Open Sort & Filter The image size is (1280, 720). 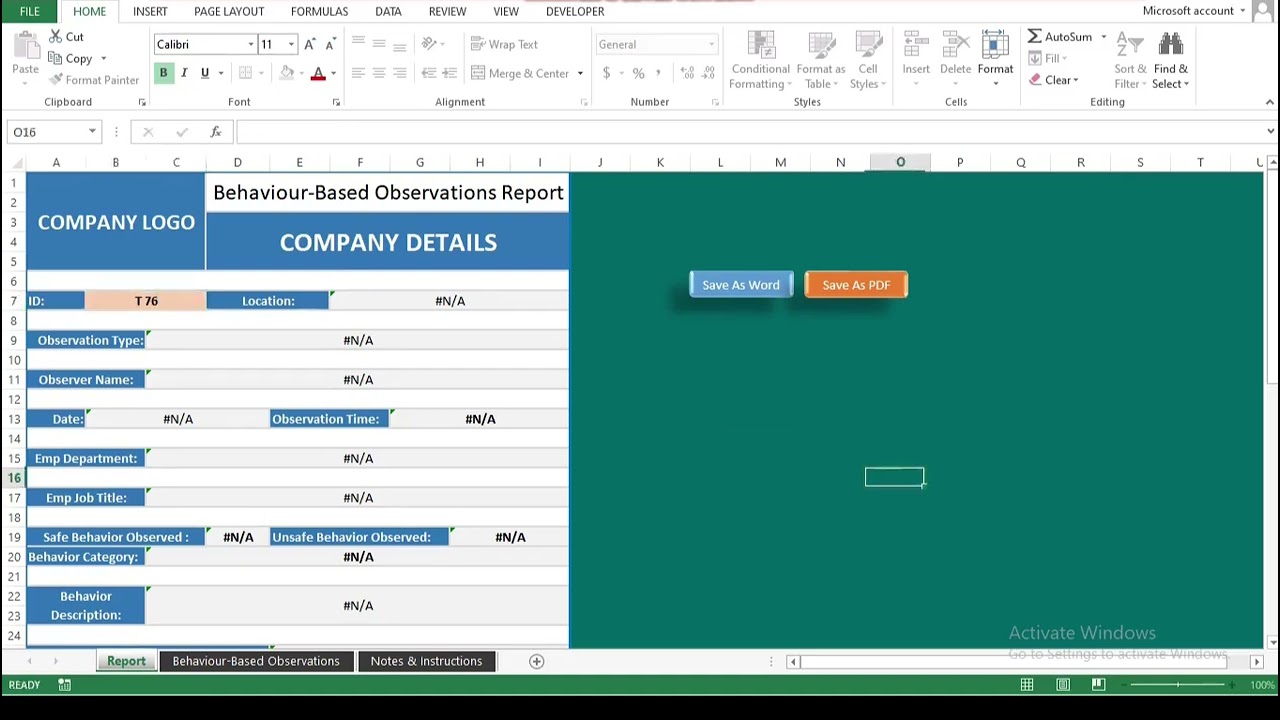[1130, 62]
